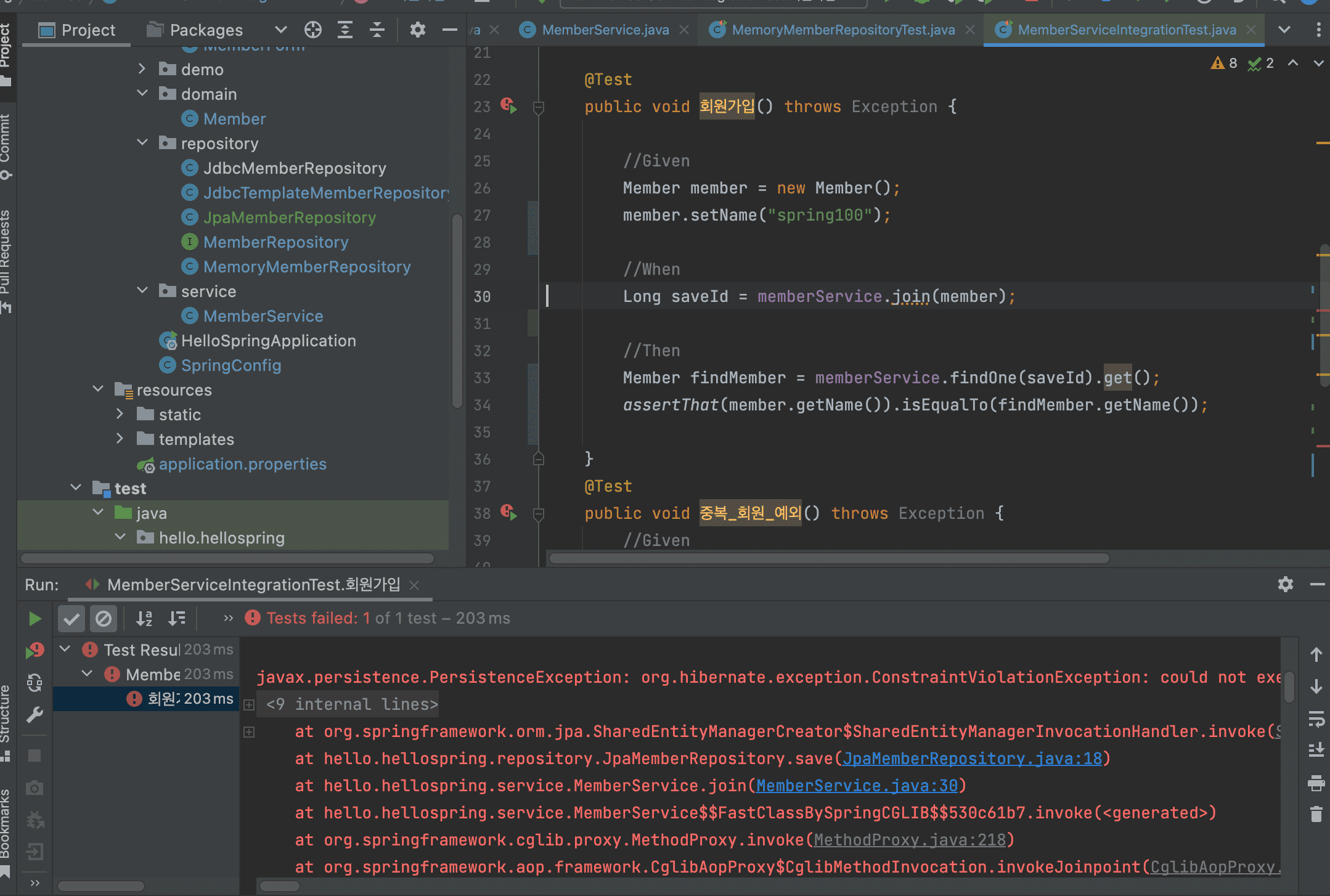Click the gutter run icon for the 회원가입 test
Image resolution: width=1330 pixels, height=896 pixels.
(509, 106)
